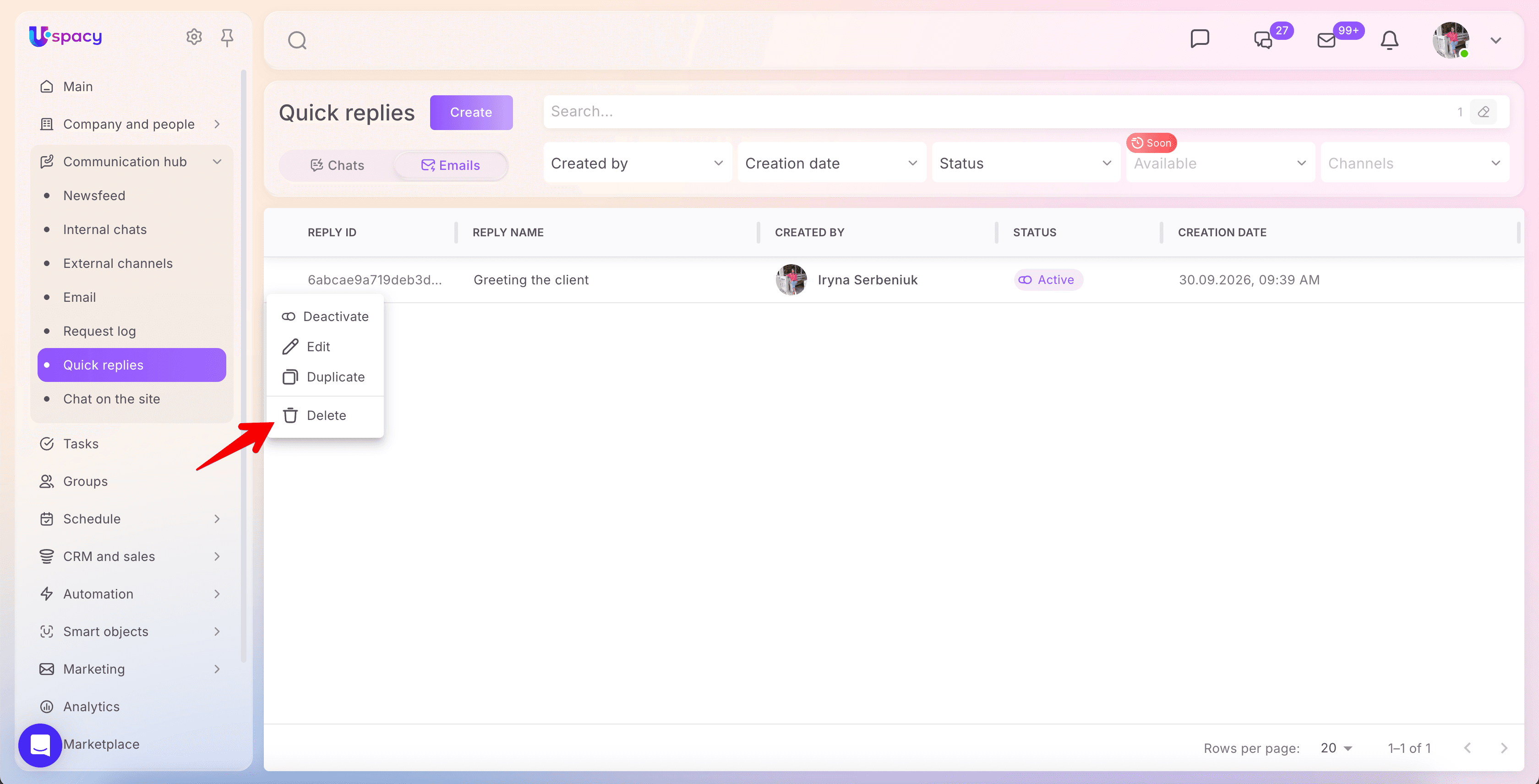This screenshot has height=784, width=1539.
Task: Expand the Created by filter dropdown
Action: coord(638,163)
